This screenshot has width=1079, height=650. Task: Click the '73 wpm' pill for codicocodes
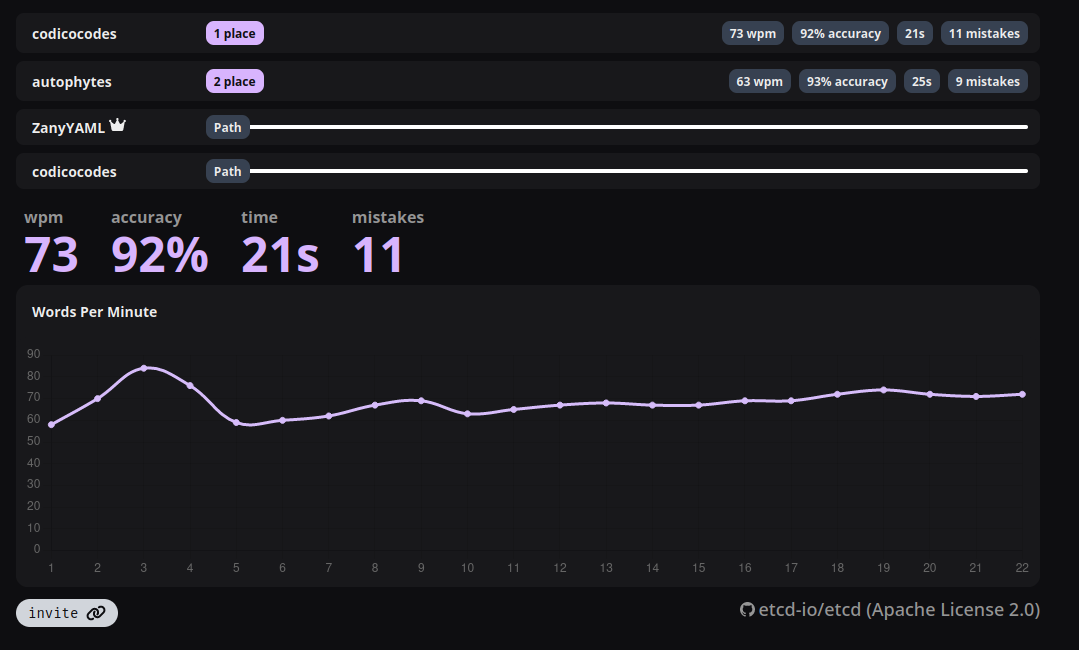[752, 33]
